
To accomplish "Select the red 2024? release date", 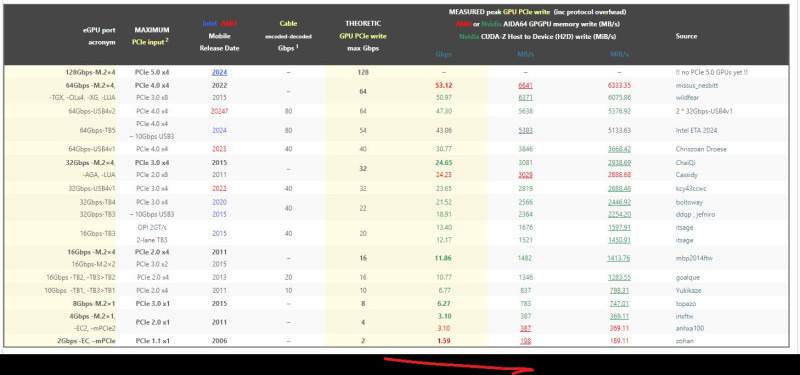I will [219, 111].
